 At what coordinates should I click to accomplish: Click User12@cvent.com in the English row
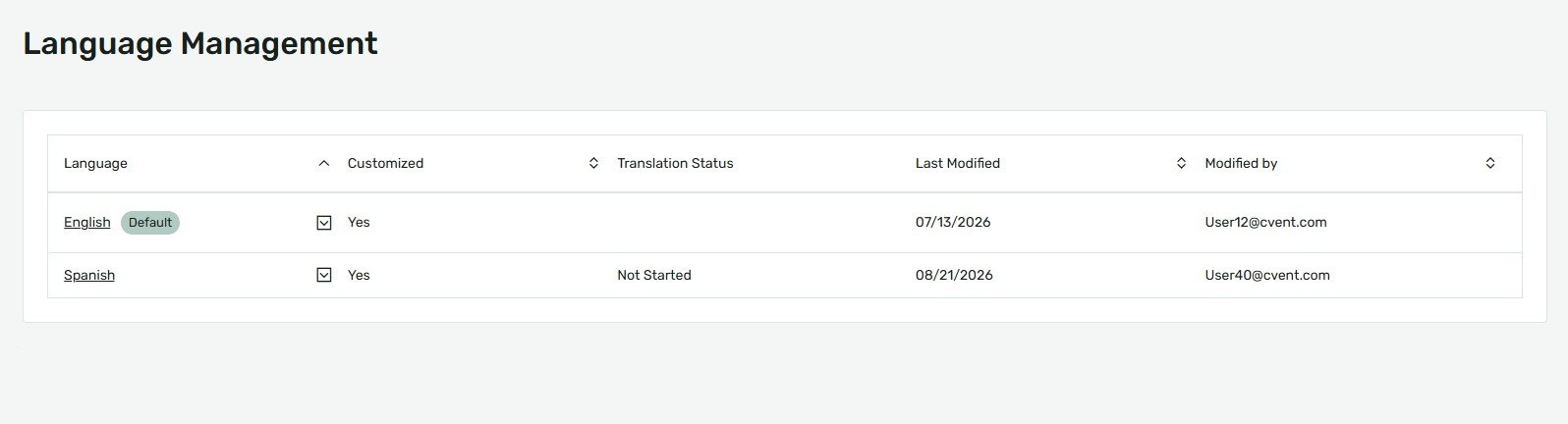point(1265,223)
